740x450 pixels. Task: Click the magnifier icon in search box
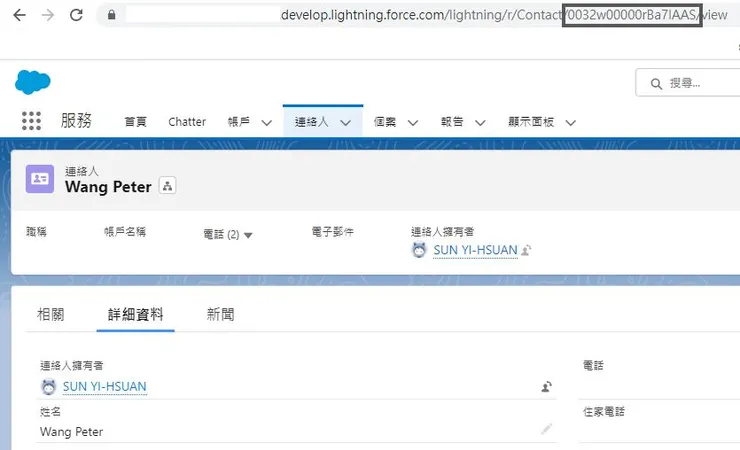tap(656, 84)
